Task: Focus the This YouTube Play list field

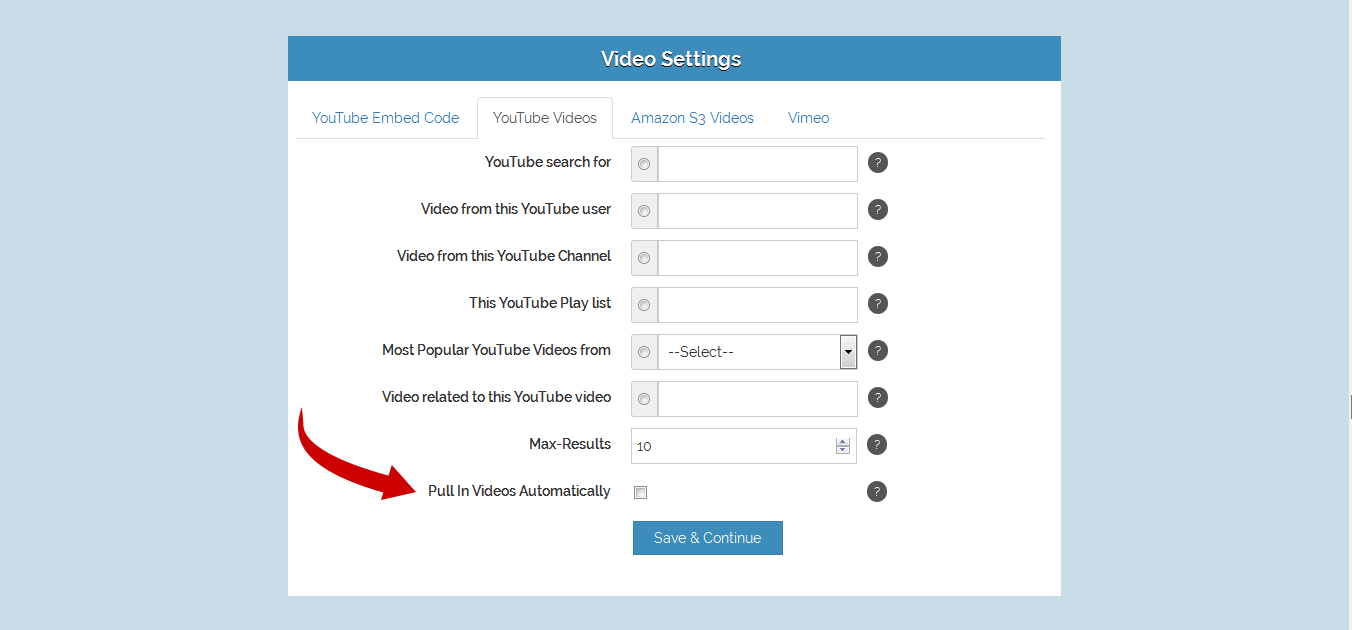Action: [757, 305]
